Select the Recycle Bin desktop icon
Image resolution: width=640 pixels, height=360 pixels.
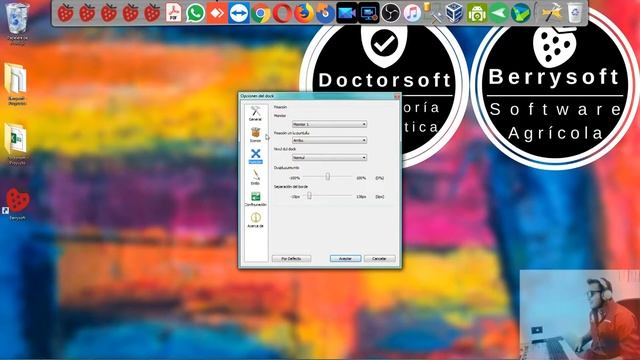17,24
